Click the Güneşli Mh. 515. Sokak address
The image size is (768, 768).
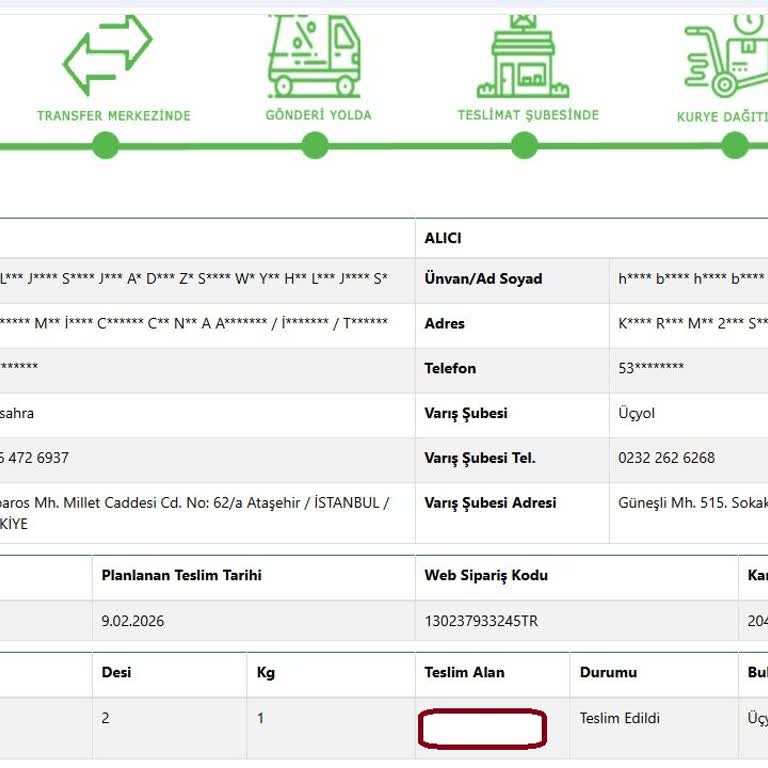[x=693, y=503]
